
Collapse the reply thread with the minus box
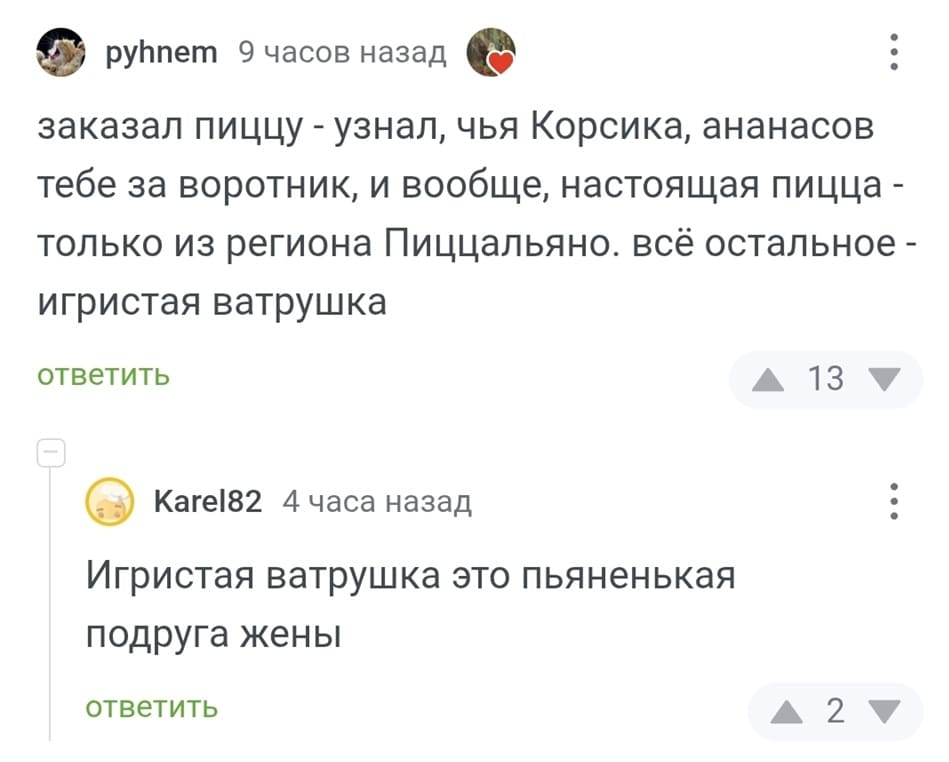click(50, 452)
